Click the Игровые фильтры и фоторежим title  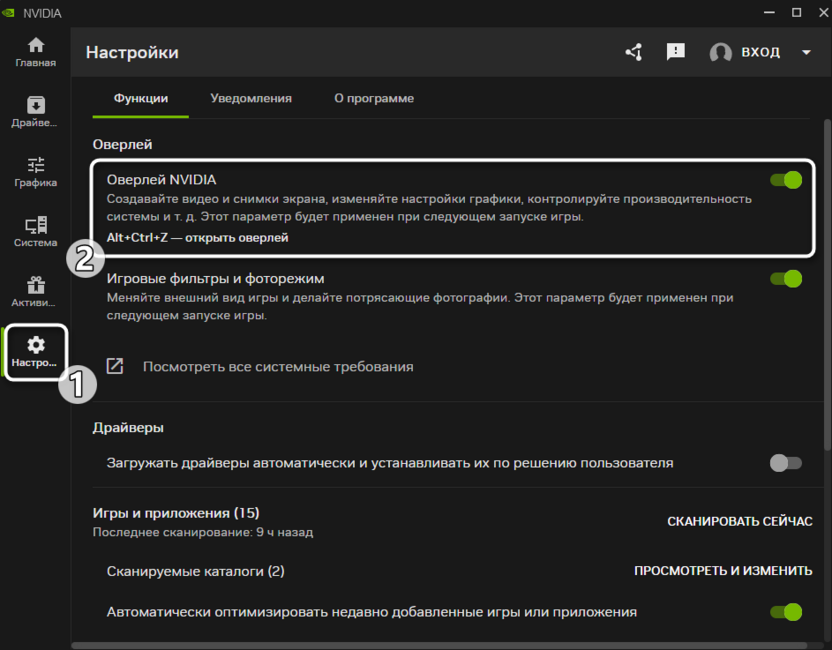(x=215, y=279)
